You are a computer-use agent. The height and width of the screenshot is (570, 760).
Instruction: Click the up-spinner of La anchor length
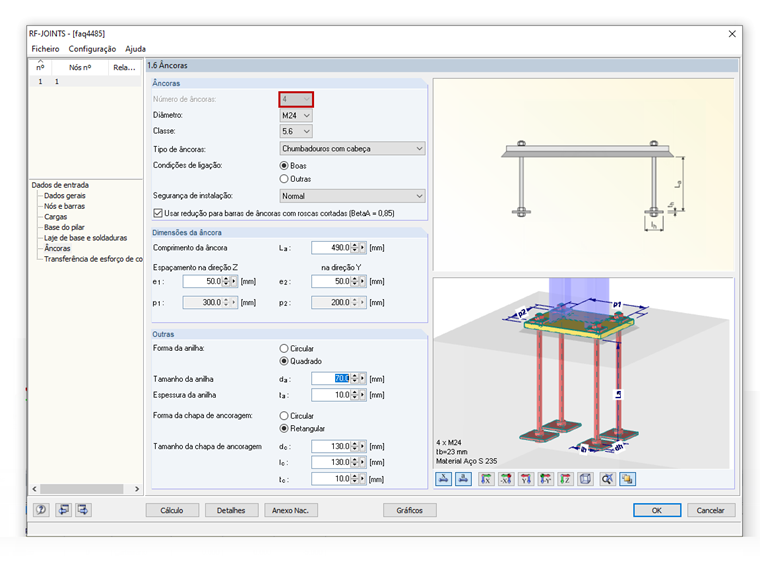[x=355, y=245]
